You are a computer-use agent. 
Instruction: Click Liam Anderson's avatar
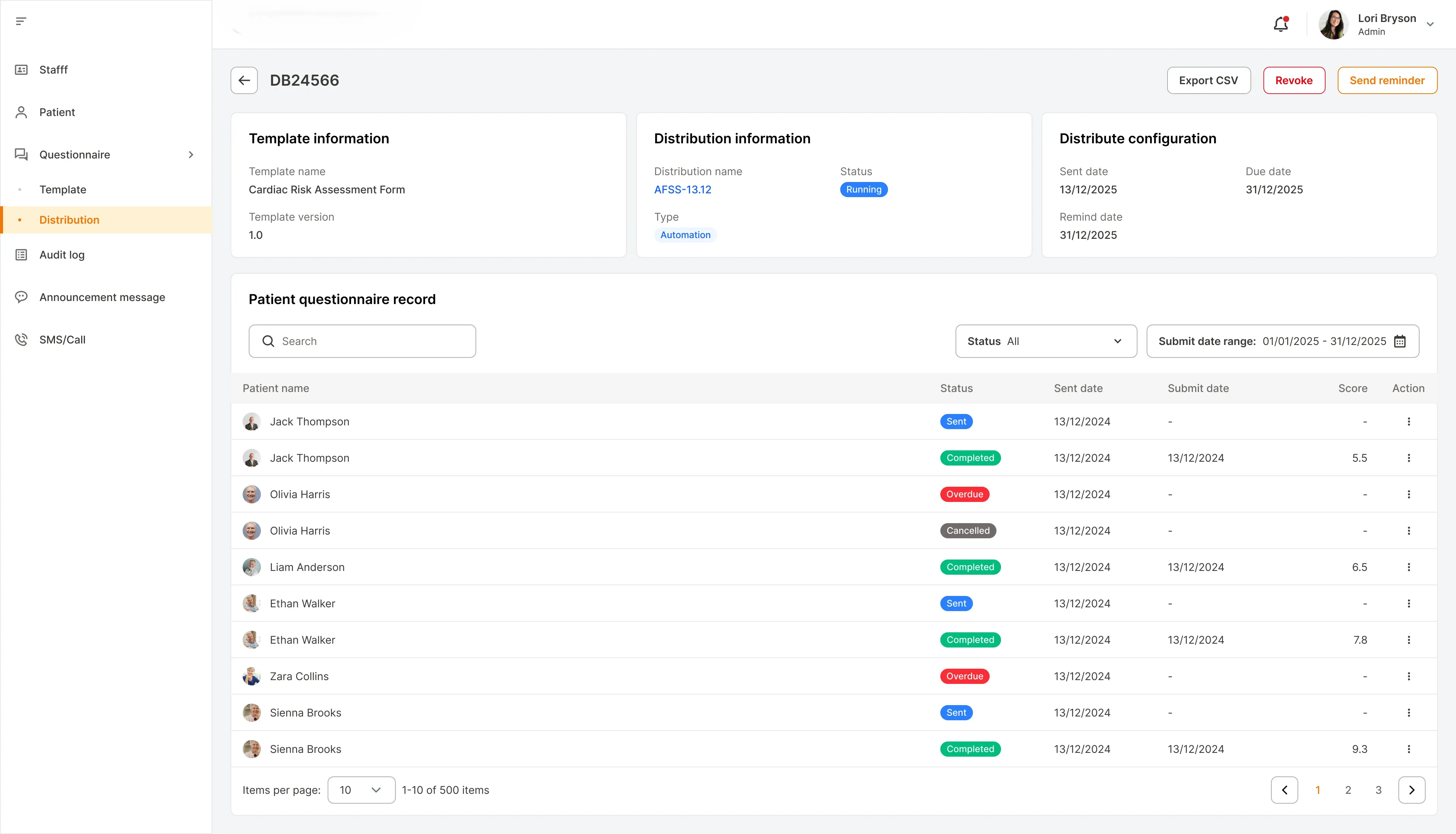251,567
